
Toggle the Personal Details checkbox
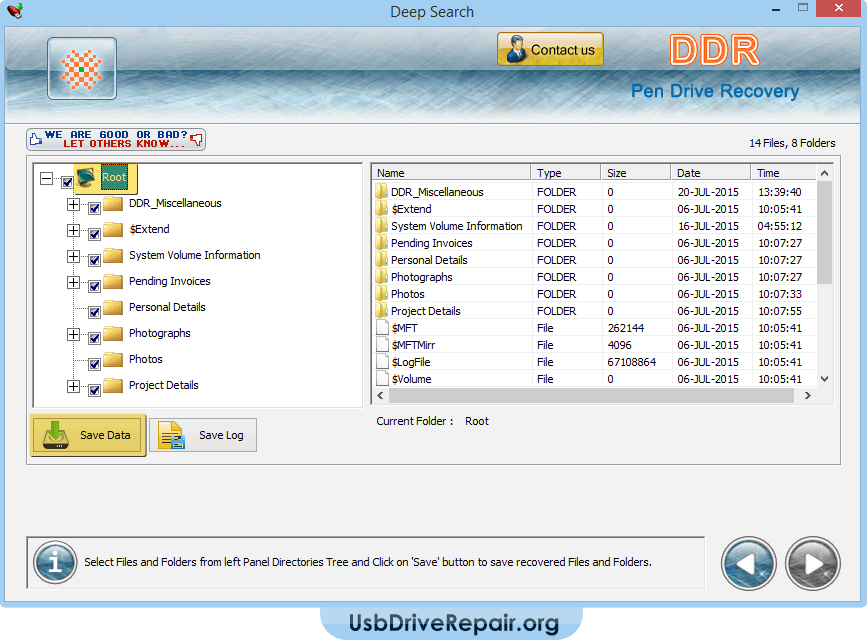tap(94, 312)
